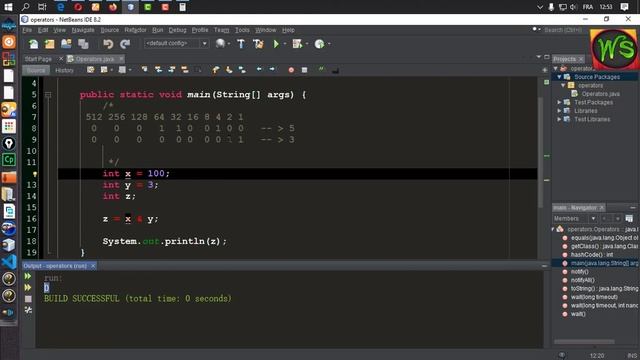Expand the Libraries node
The height and width of the screenshot is (360, 640).
559,111
